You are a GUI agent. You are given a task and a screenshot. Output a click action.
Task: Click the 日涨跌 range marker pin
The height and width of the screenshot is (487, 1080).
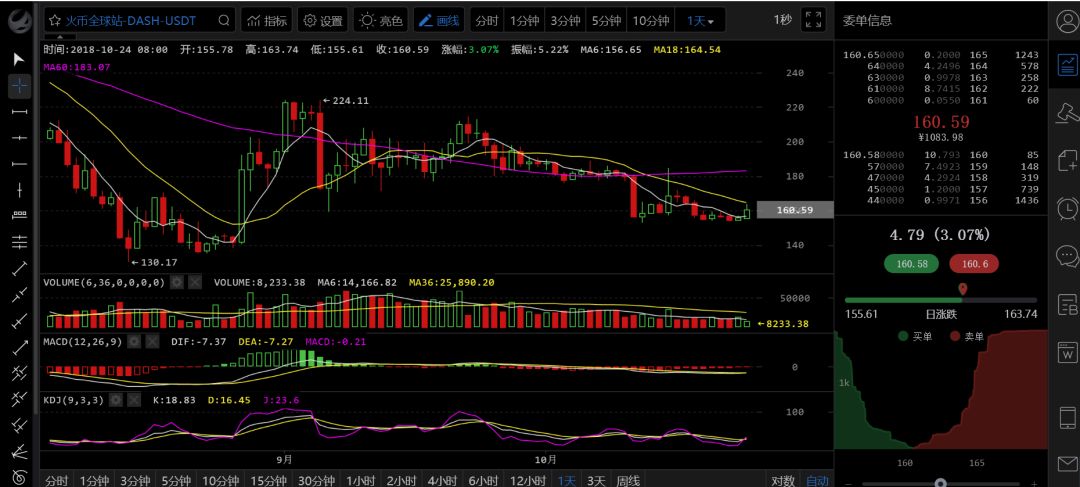coord(962,289)
